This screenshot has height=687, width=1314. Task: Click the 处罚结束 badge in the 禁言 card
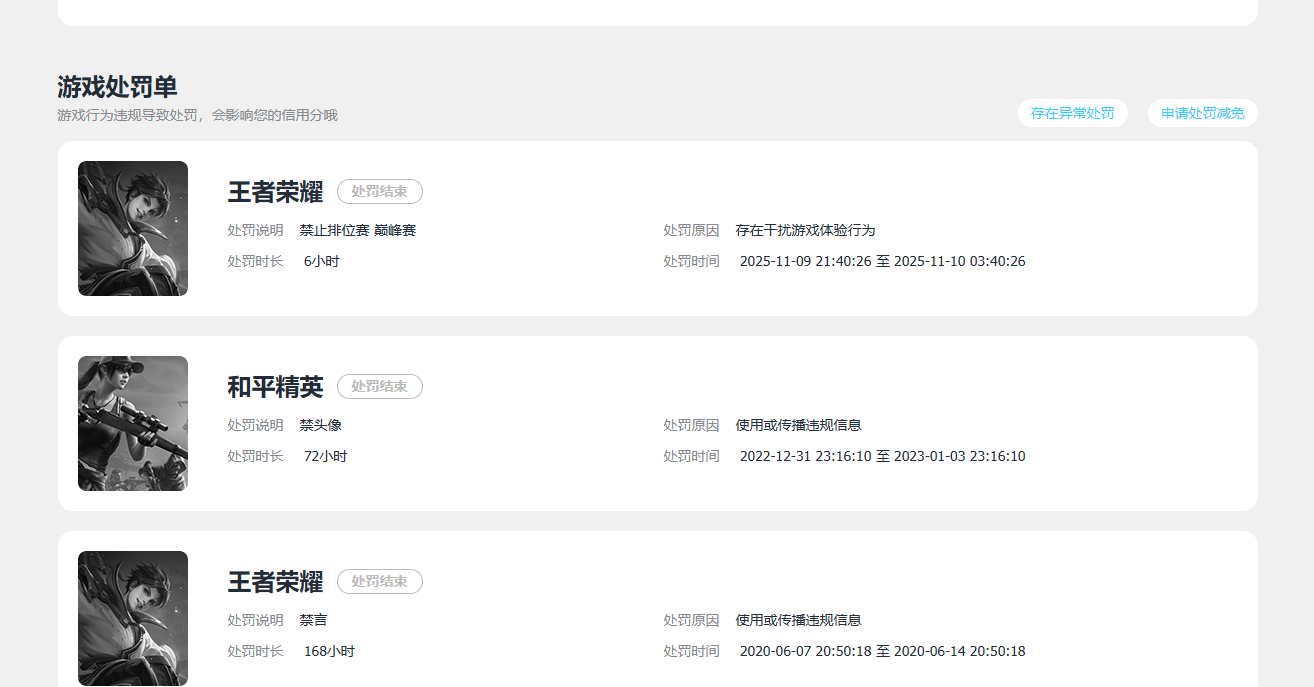click(380, 581)
